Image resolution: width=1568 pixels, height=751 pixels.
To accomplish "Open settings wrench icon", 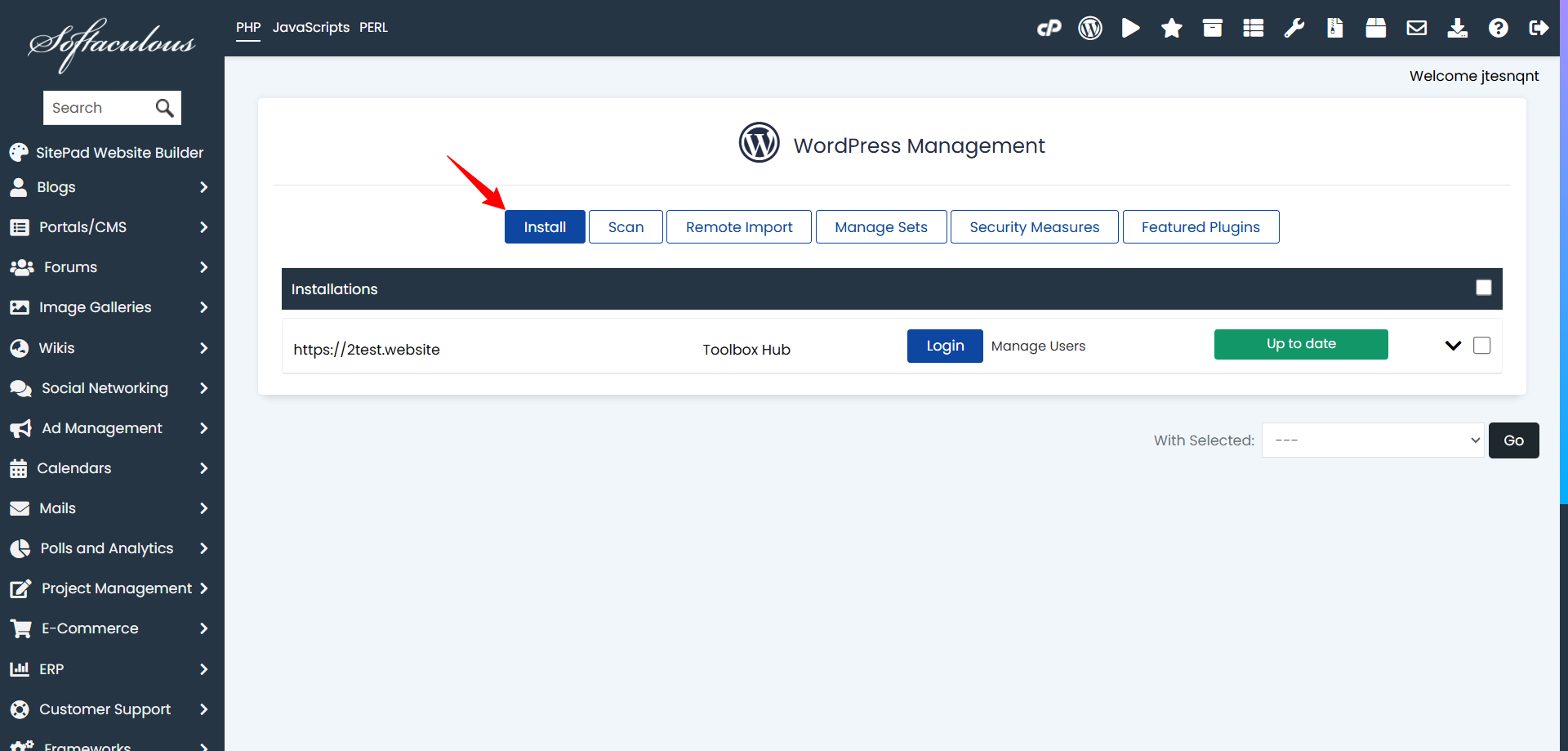I will [x=1294, y=29].
